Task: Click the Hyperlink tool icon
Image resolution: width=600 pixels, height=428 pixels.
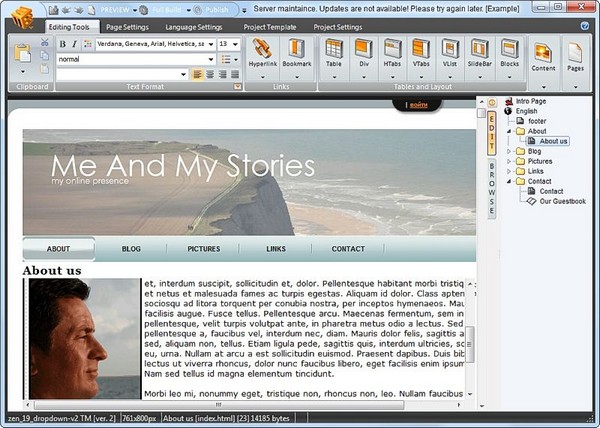Action: [262, 53]
